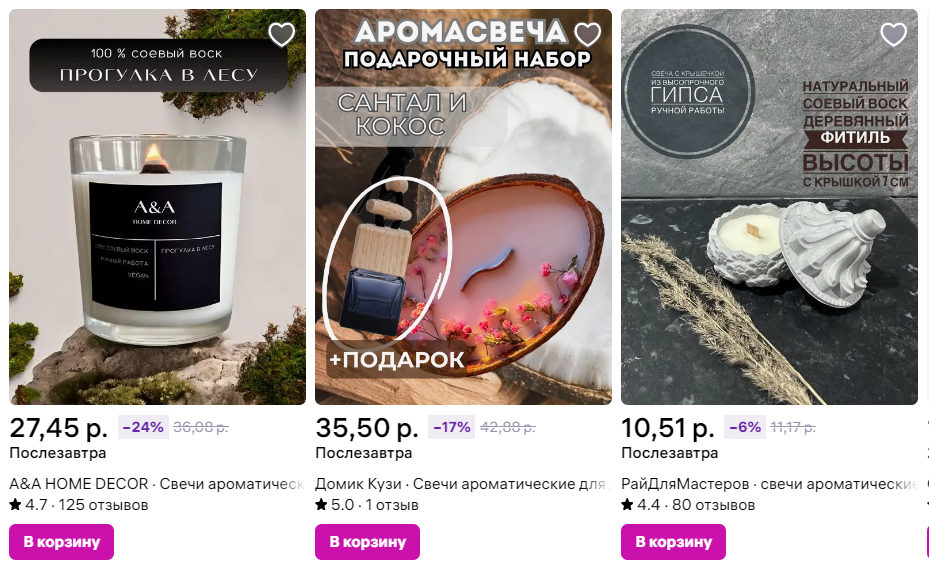The image size is (929, 569).
Task: Open the Прогулка в лесу candle image
Action: [x=158, y=207]
